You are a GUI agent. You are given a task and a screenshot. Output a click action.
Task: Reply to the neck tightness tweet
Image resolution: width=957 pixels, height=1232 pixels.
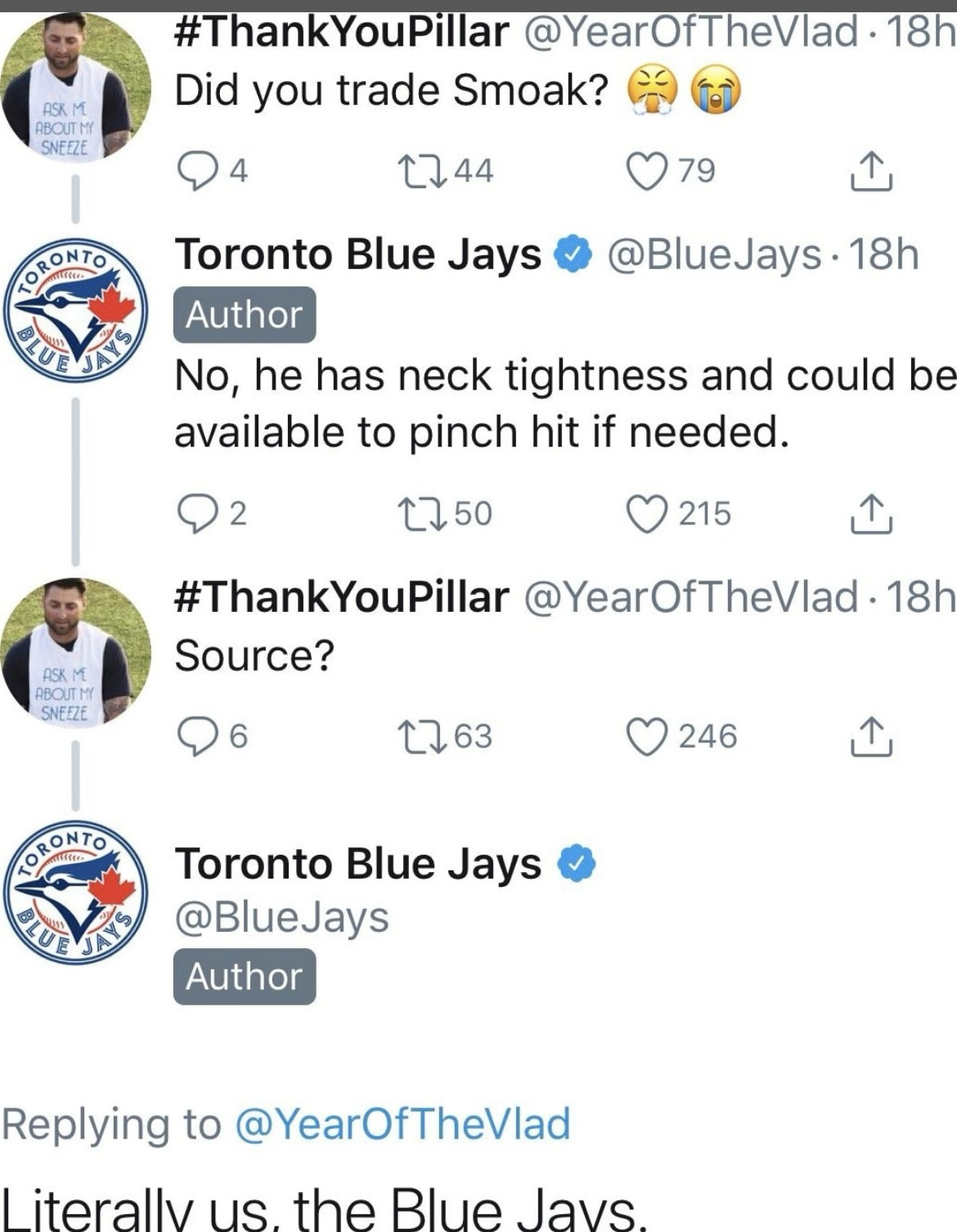click(195, 514)
